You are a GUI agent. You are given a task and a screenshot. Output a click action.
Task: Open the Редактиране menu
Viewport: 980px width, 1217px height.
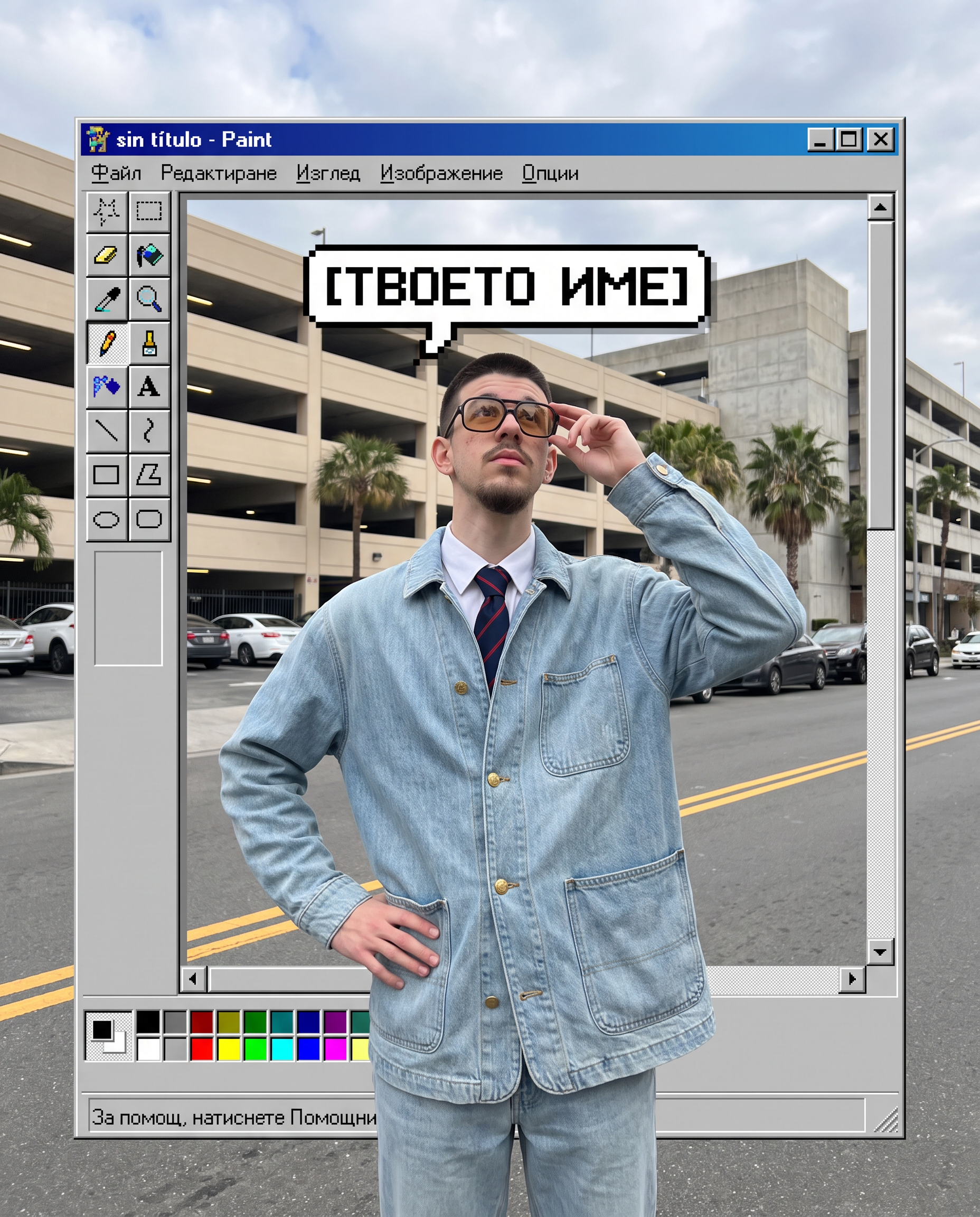(219, 173)
